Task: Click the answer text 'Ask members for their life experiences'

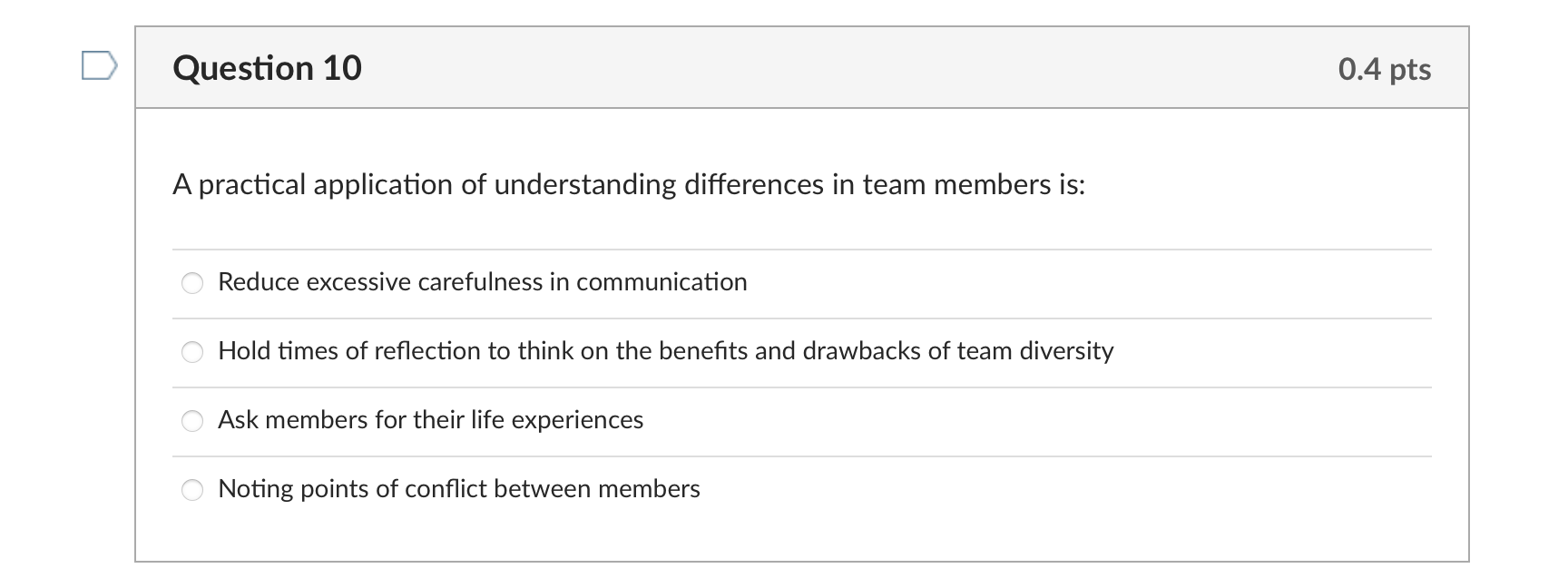Action: pos(430,419)
